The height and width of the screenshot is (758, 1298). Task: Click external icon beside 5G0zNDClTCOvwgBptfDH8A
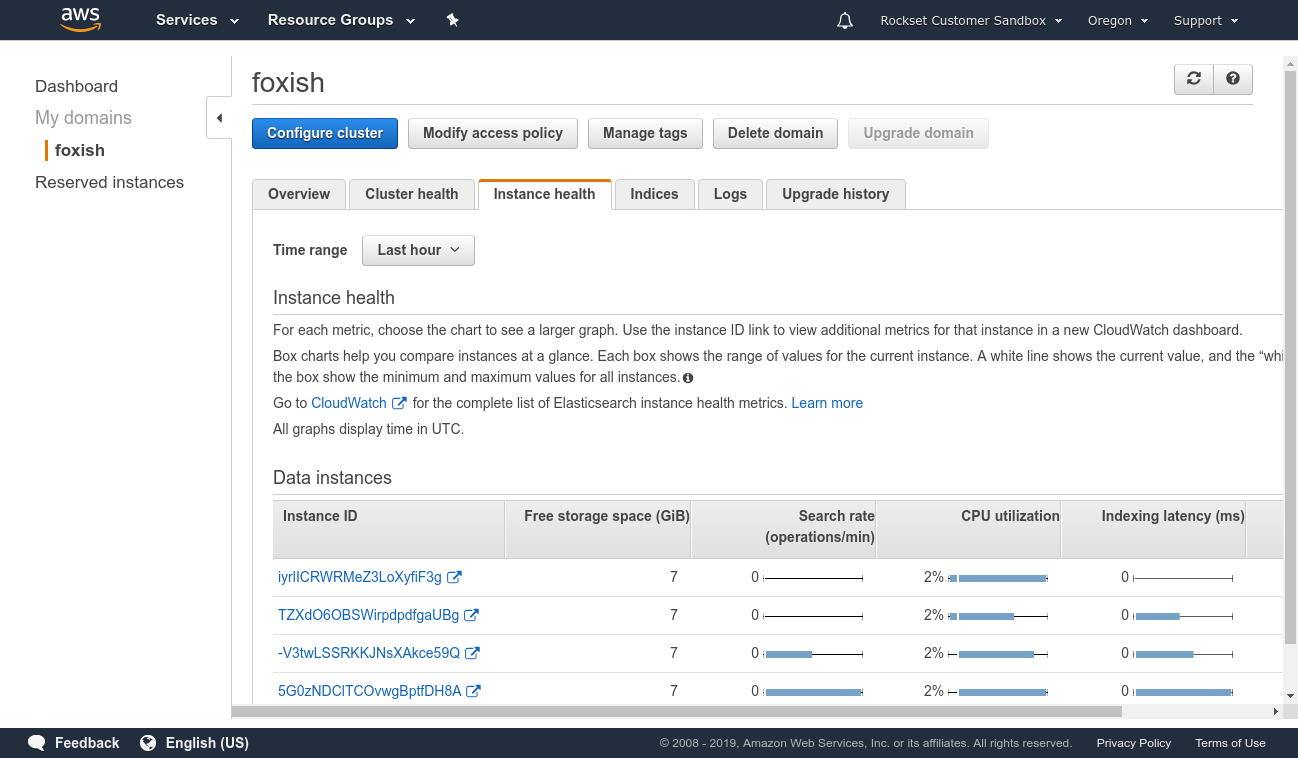click(474, 691)
